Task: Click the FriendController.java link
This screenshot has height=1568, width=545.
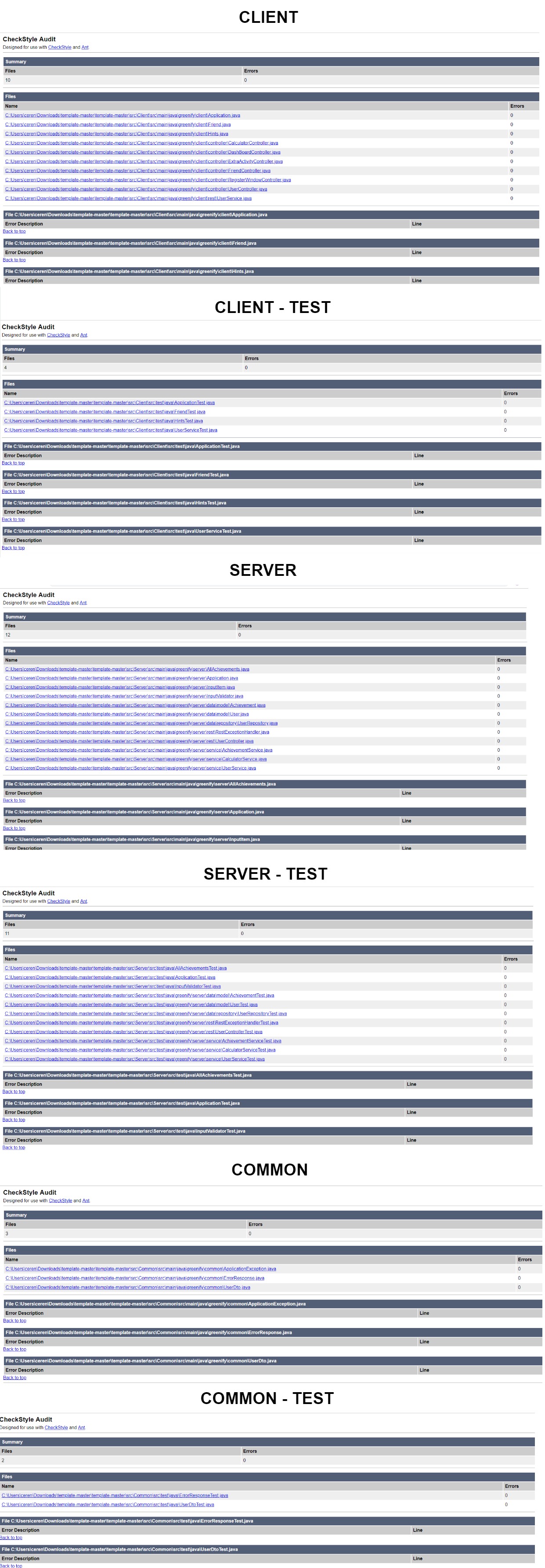Action: pyautogui.click(x=138, y=171)
